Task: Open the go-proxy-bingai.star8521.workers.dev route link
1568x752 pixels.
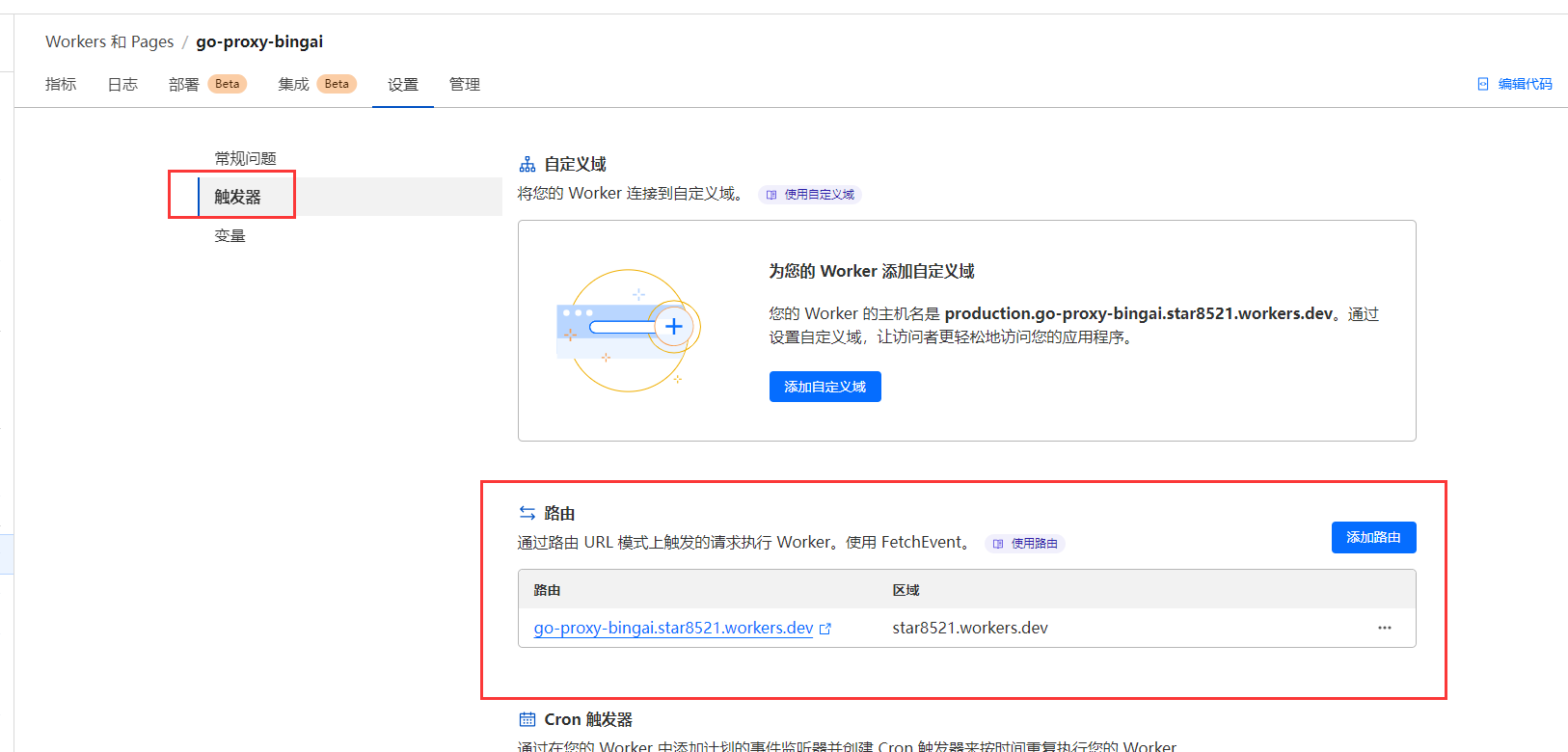Action: click(673, 628)
